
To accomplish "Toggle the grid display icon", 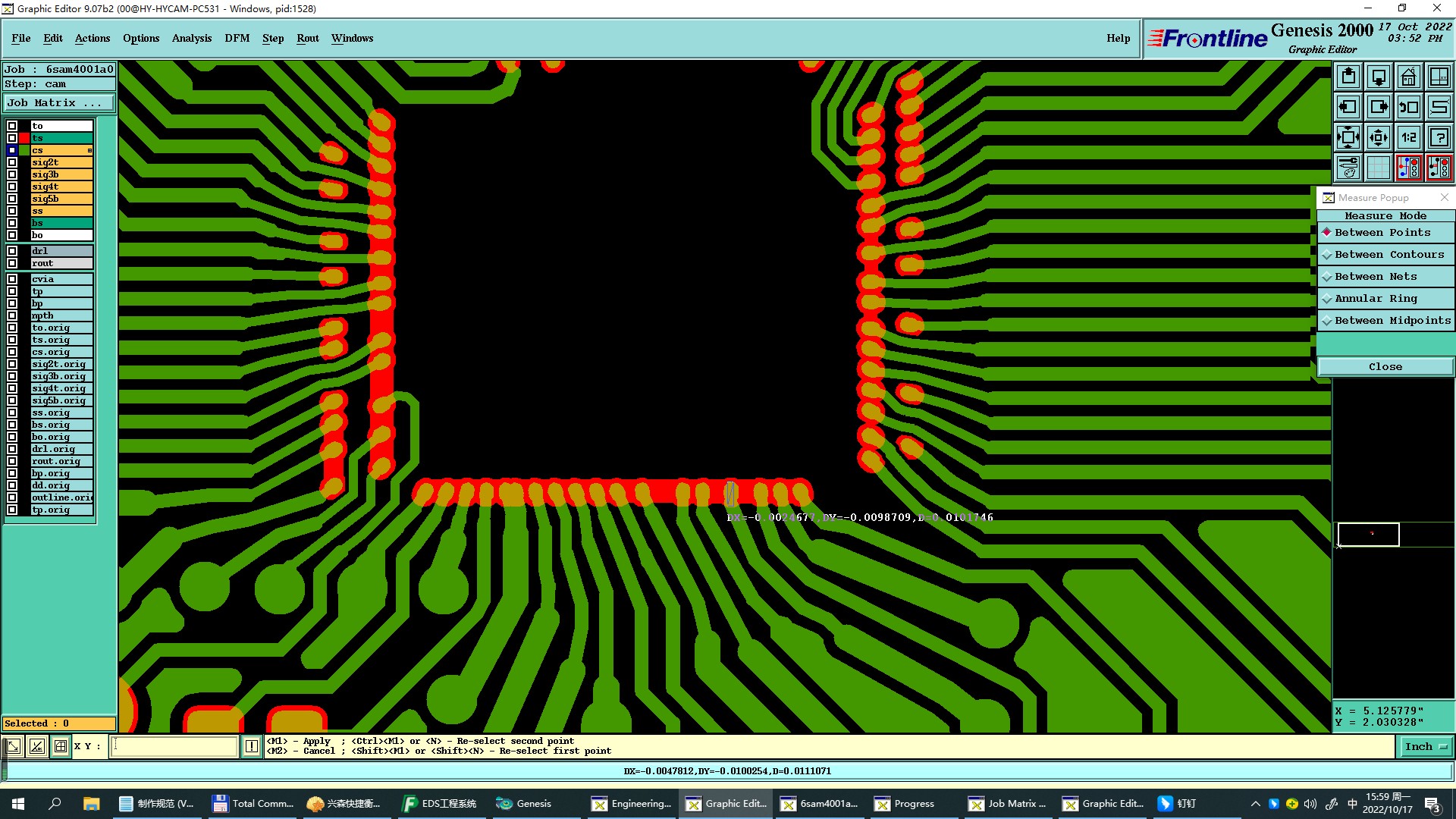I will coord(1378,168).
